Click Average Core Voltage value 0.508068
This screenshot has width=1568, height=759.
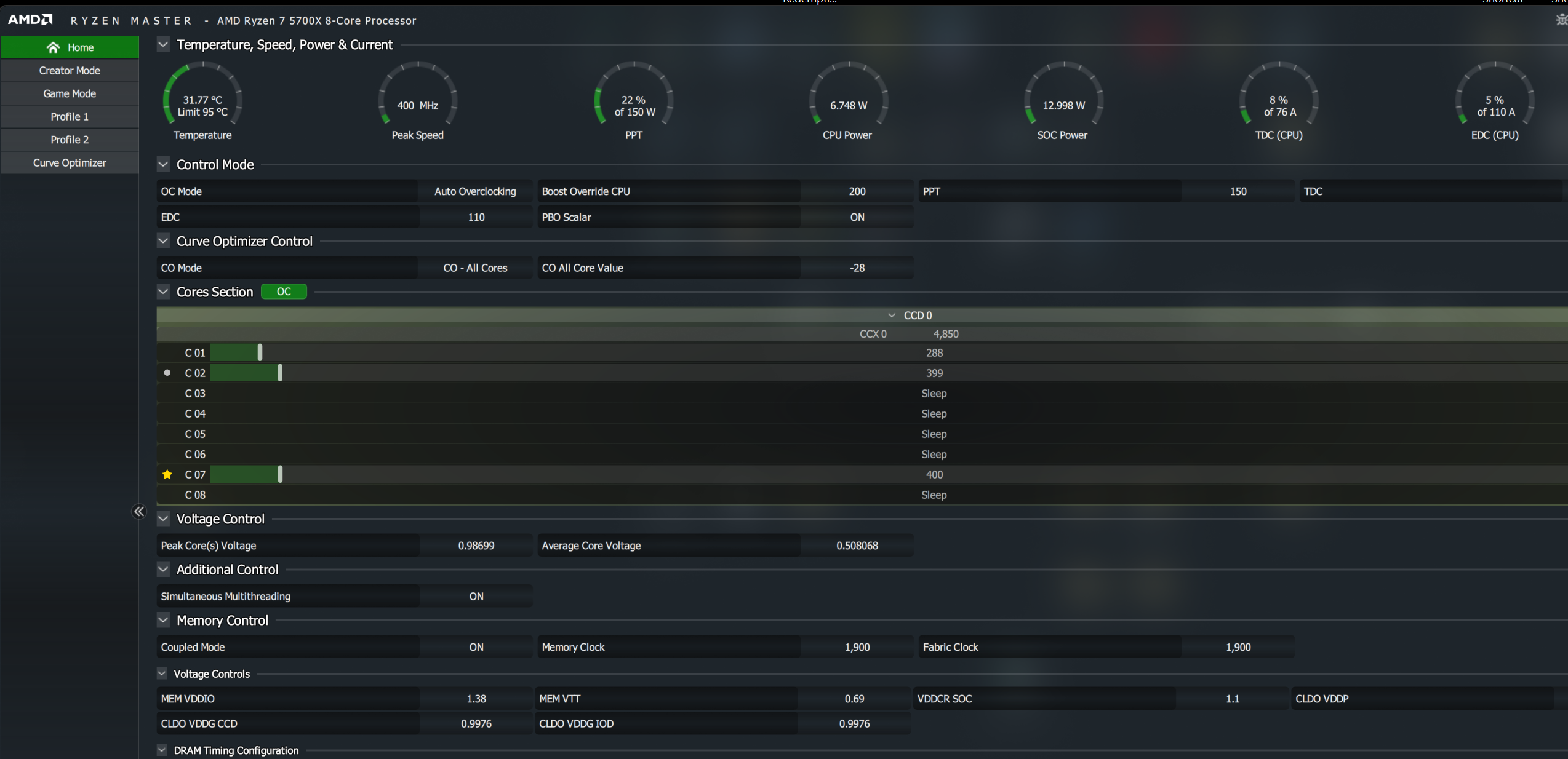click(x=857, y=546)
